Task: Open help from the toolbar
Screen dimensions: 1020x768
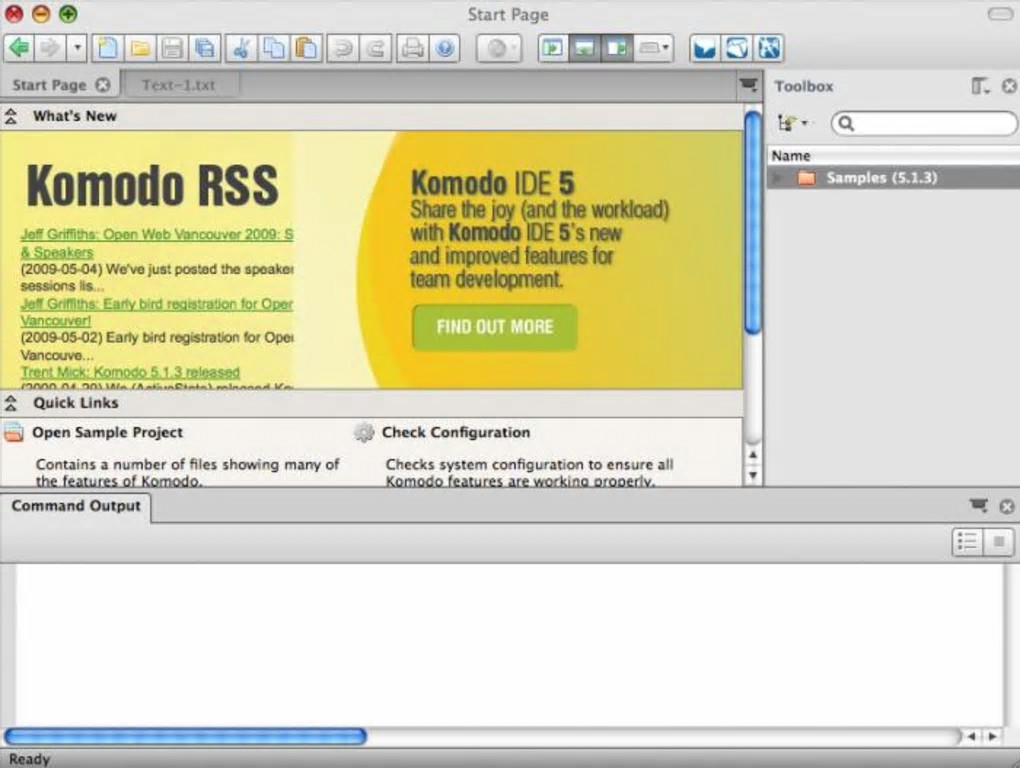Action: (445, 48)
